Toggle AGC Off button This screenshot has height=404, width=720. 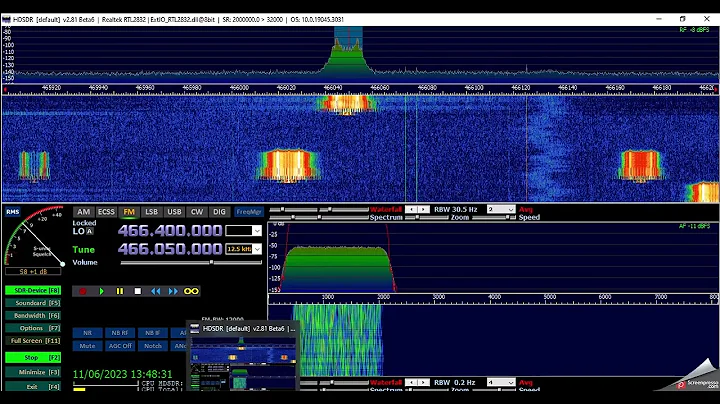(x=120, y=346)
